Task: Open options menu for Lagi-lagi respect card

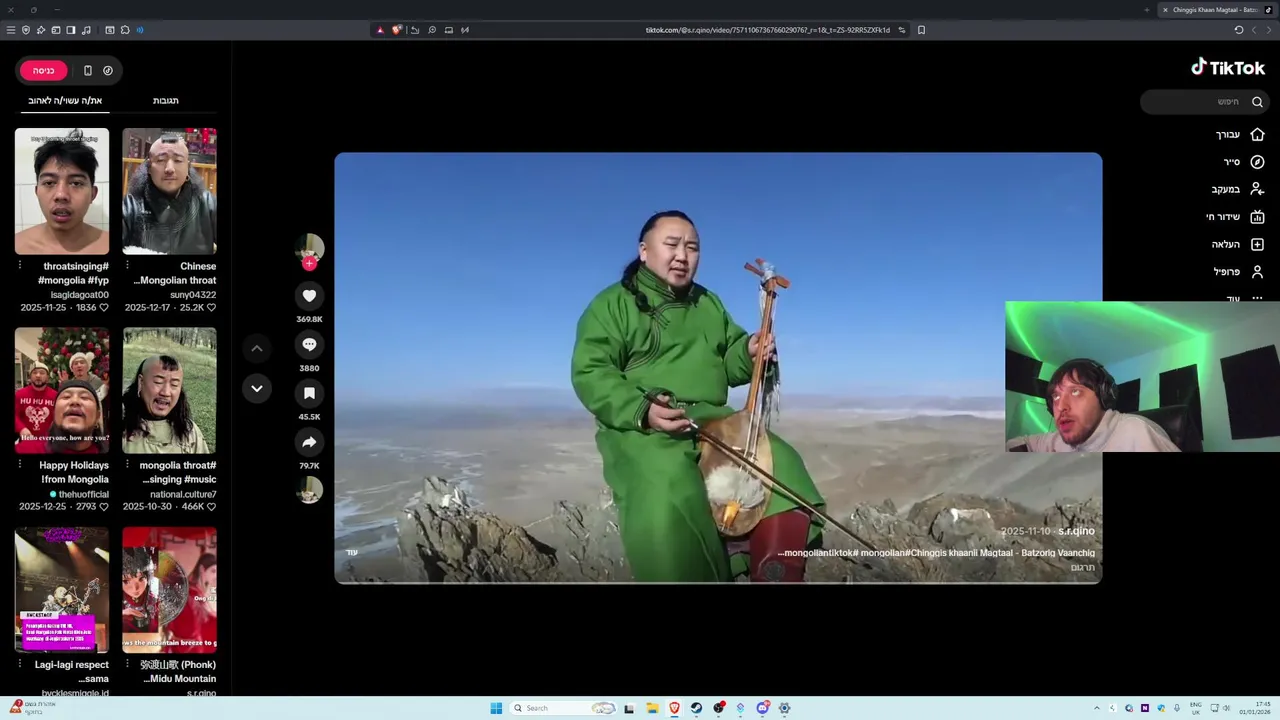Action: click(x=20, y=664)
